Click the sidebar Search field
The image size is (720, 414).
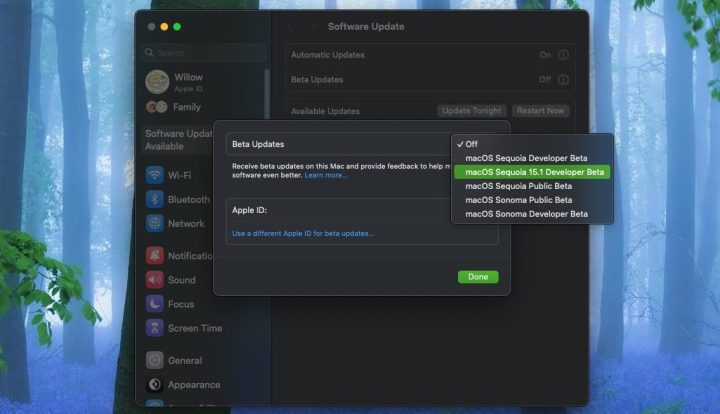click(205, 52)
